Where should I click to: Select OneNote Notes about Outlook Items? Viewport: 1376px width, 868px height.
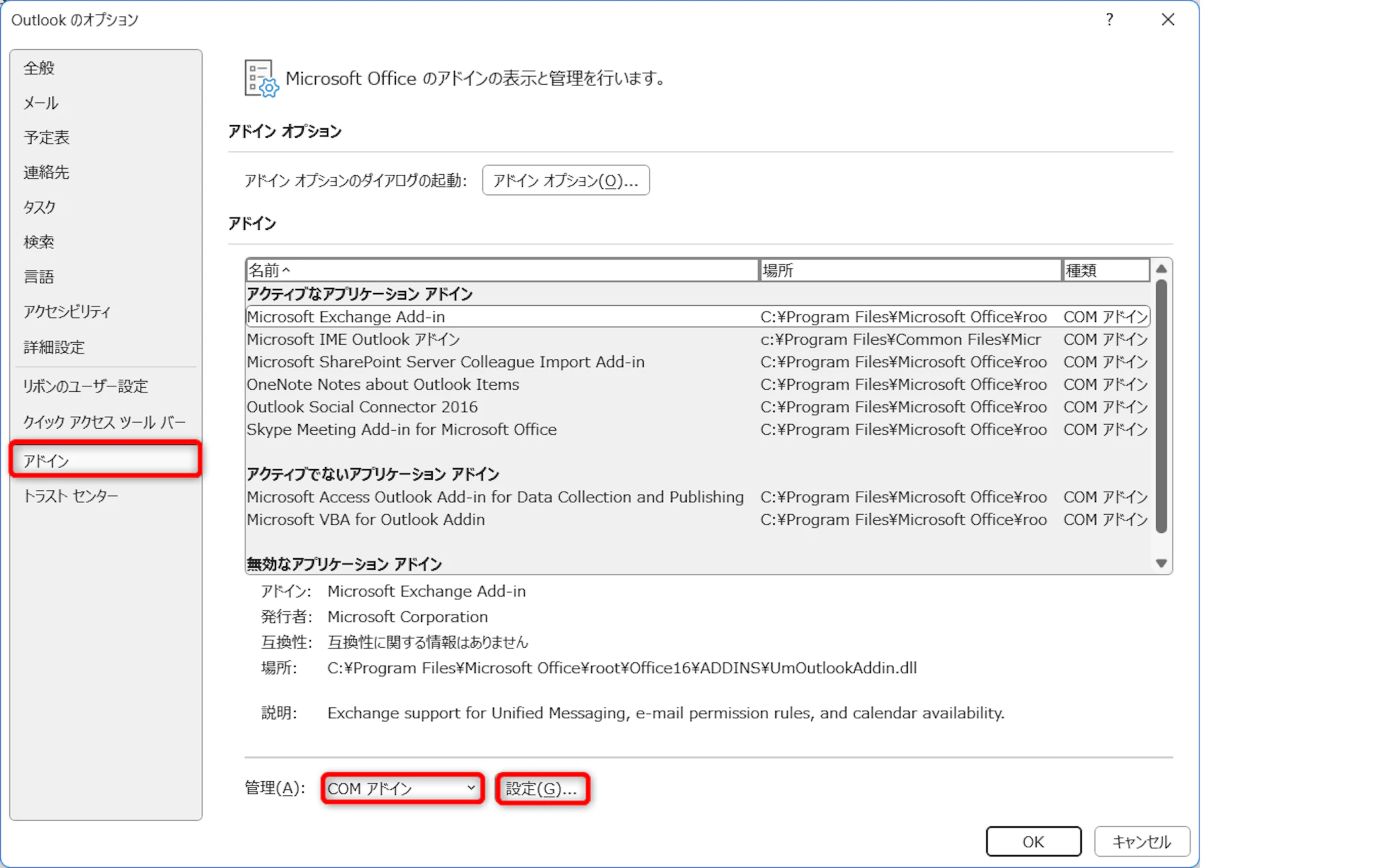coord(383,384)
